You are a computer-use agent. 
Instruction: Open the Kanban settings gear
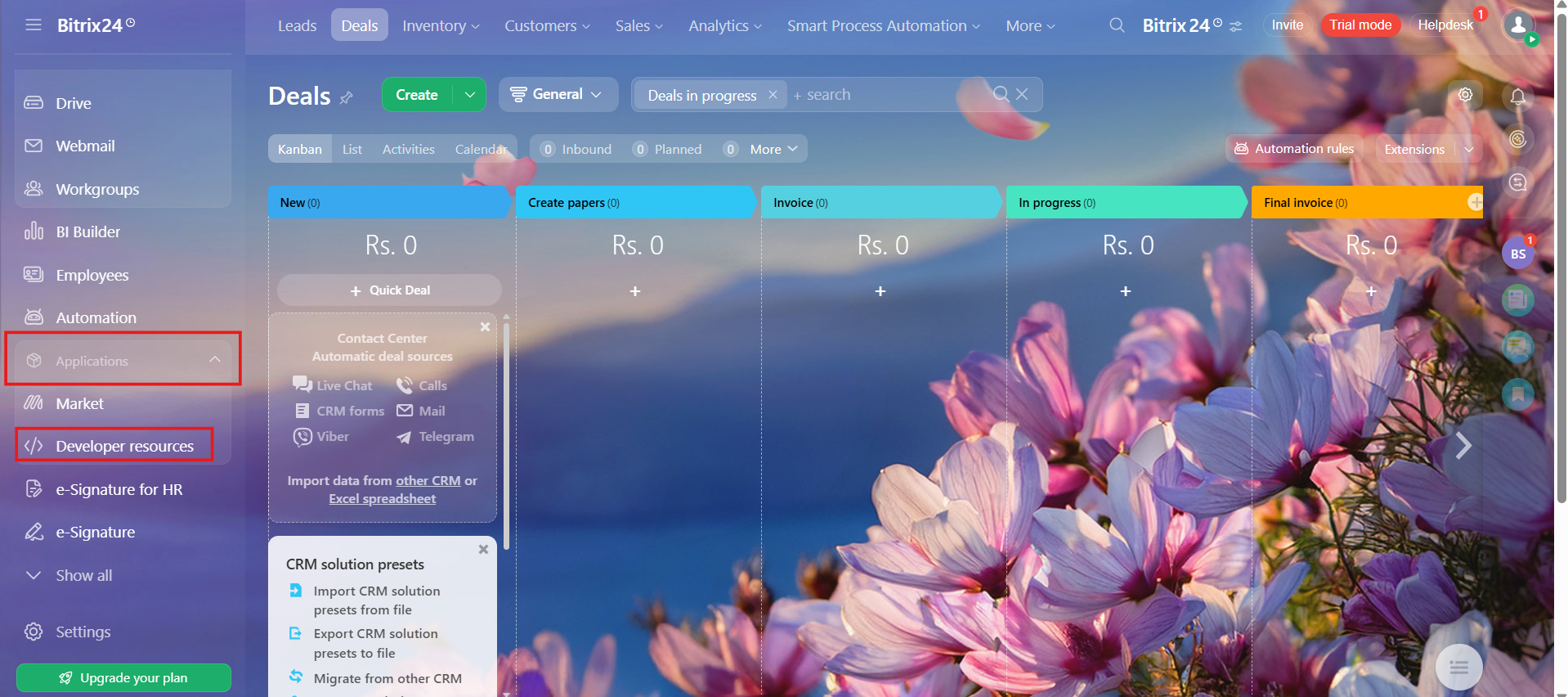[1465, 95]
